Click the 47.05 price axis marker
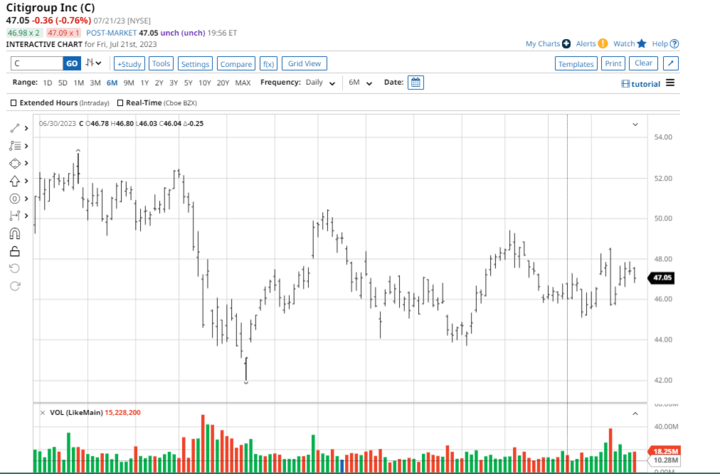720x474 pixels. (x=661, y=278)
